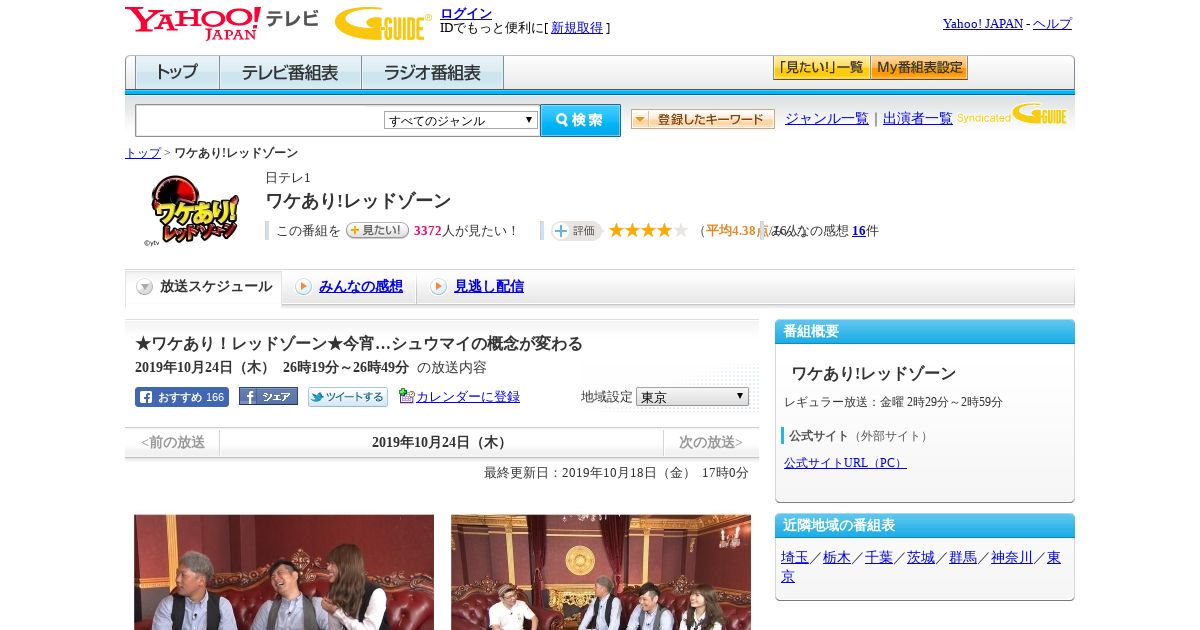The width and height of the screenshot is (1200, 630).
Task: Click the calendar register icon
Action: [x=406, y=396]
